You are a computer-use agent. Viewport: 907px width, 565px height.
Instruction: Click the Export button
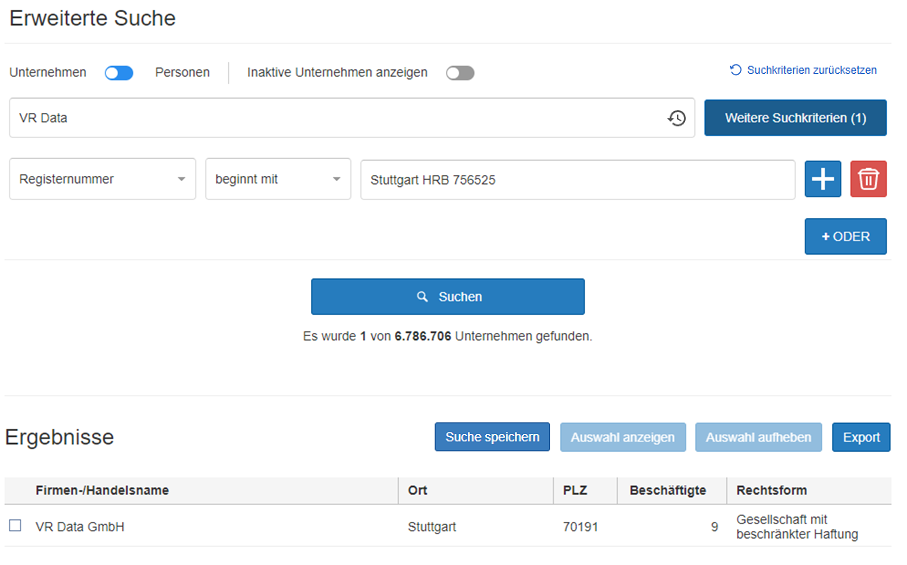click(860, 437)
